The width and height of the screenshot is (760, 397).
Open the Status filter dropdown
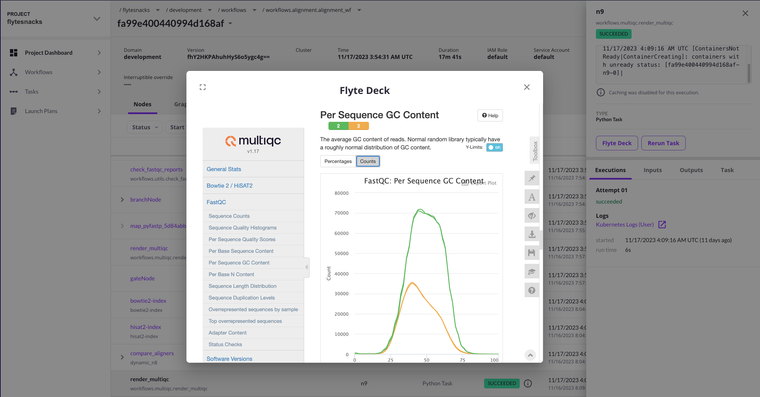(145, 127)
